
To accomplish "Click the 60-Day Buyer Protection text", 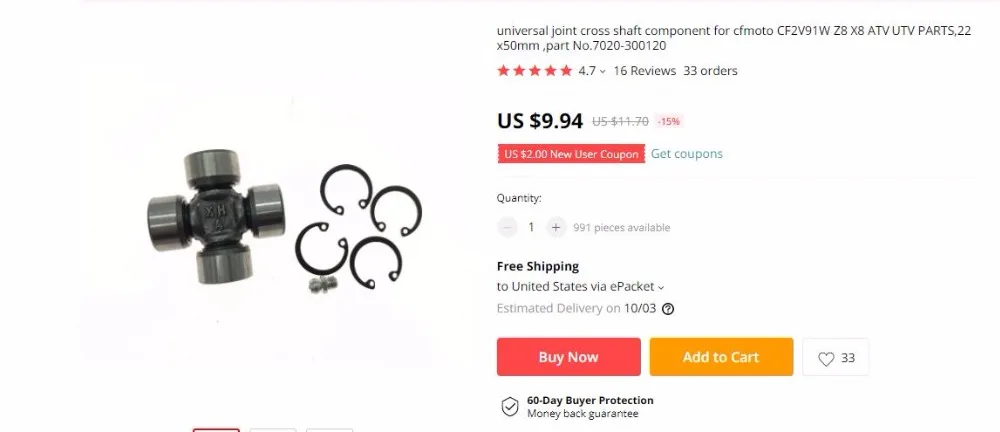I will tap(590, 401).
